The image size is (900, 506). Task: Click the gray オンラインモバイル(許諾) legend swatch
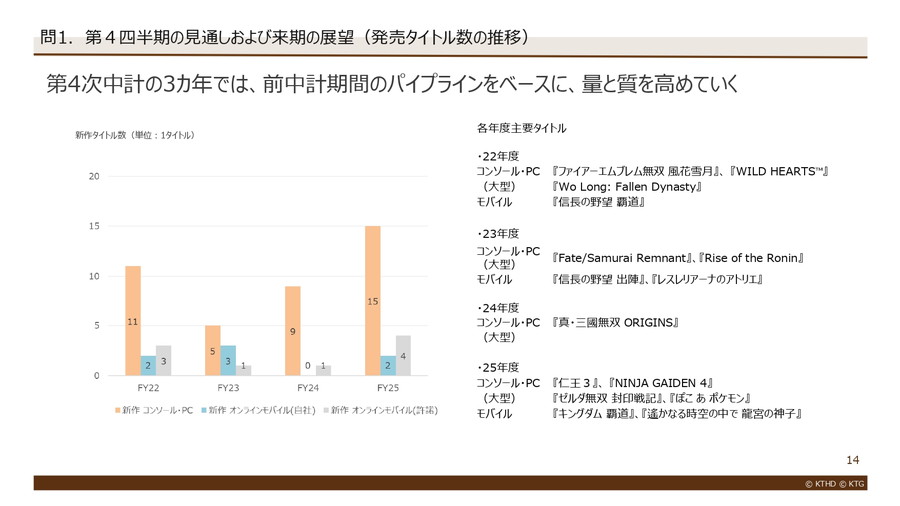(322, 410)
